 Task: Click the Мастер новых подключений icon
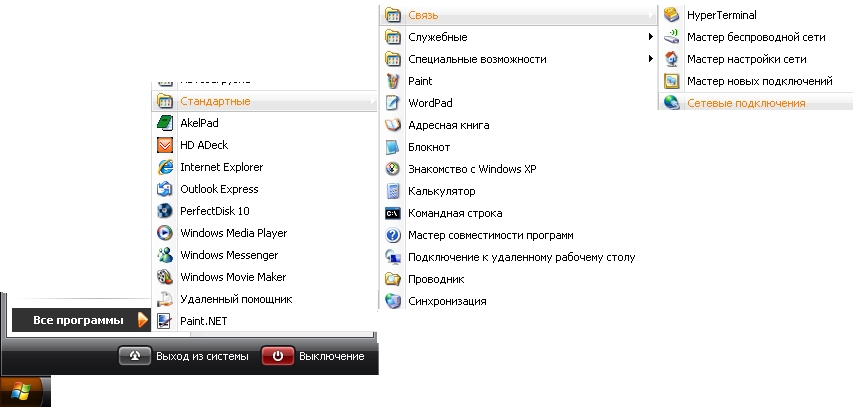672,81
